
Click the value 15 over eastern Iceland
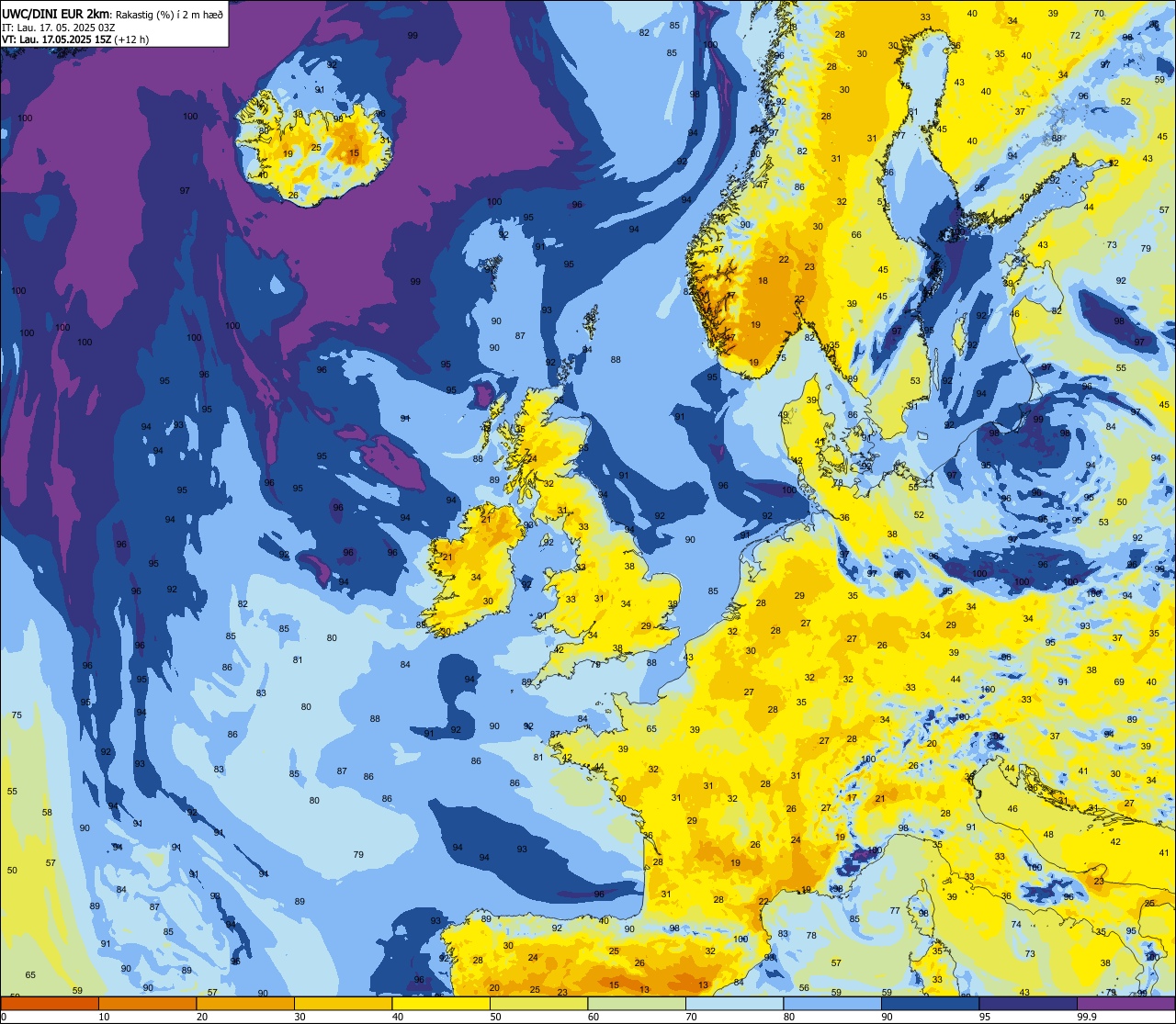(354, 152)
